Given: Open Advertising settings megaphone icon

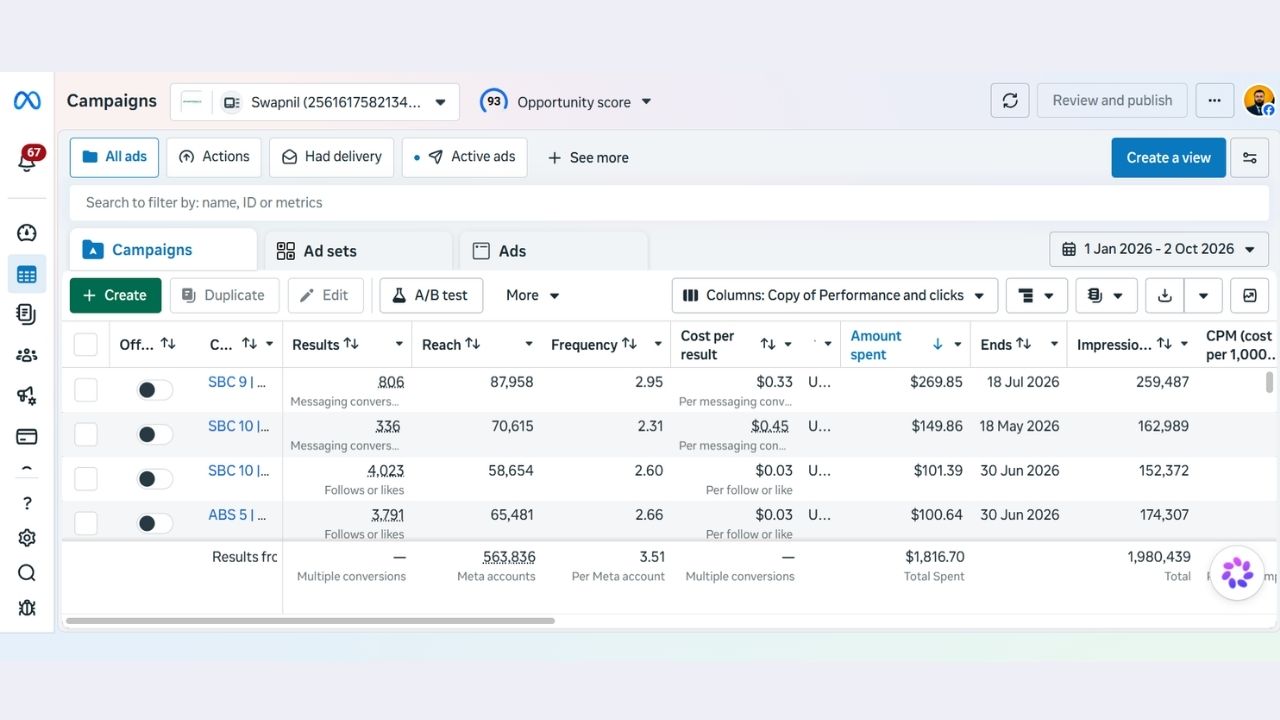Looking at the screenshot, I should (27, 395).
